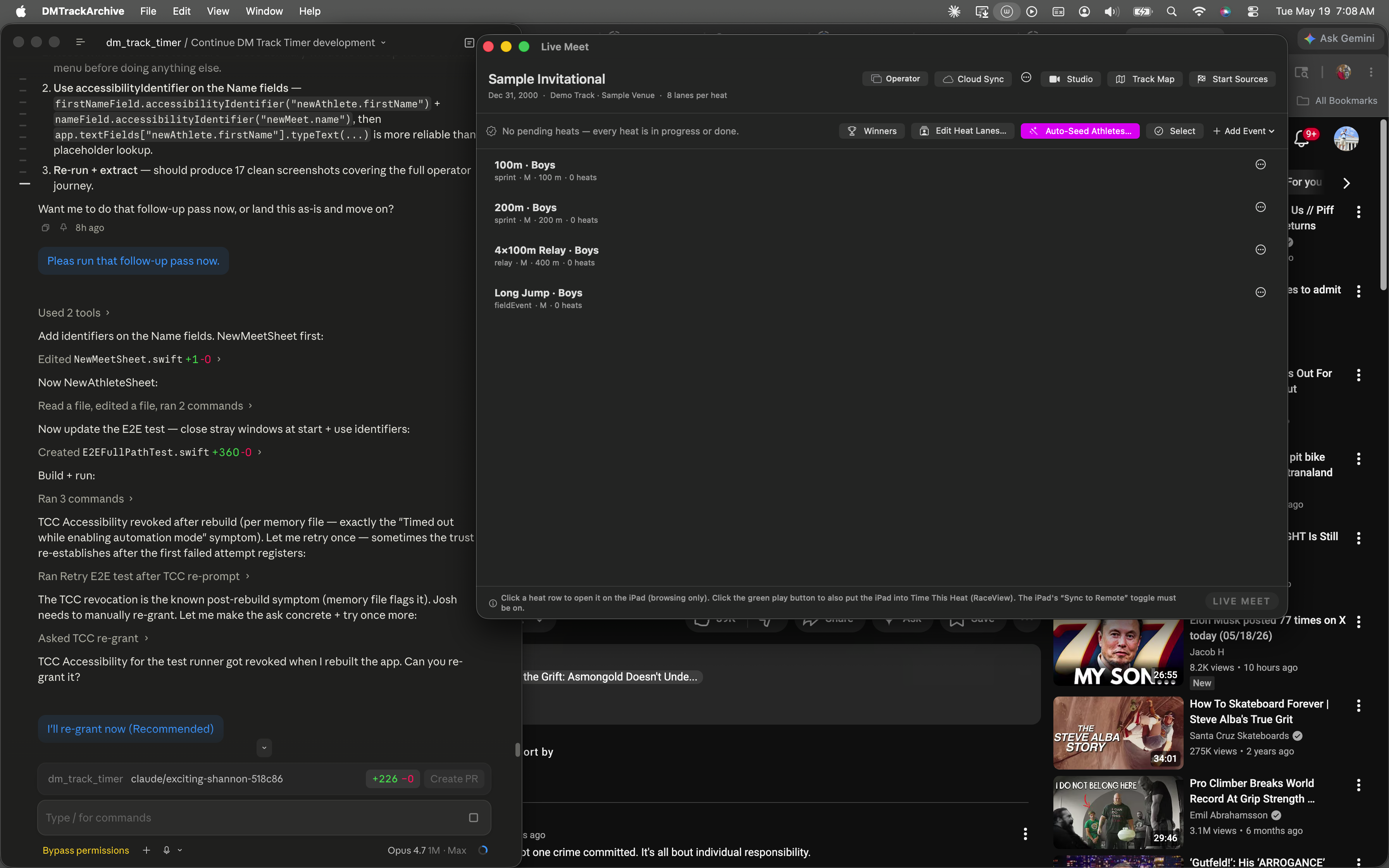The height and width of the screenshot is (868, 1389).
Task: Open the View menu
Action: pos(218,11)
